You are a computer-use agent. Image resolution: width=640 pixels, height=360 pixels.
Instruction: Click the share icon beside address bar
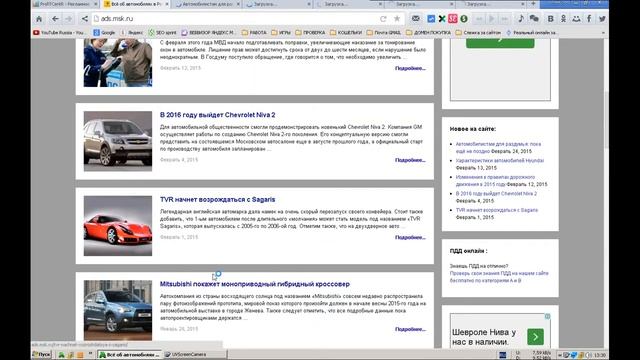(x=84, y=19)
